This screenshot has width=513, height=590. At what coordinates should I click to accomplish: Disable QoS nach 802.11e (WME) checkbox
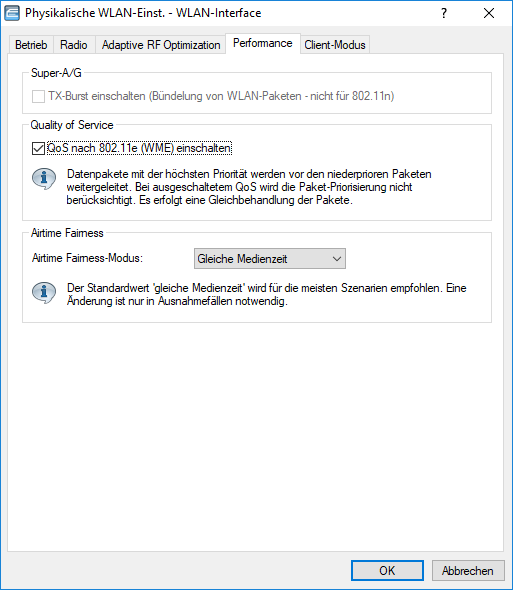38,148
